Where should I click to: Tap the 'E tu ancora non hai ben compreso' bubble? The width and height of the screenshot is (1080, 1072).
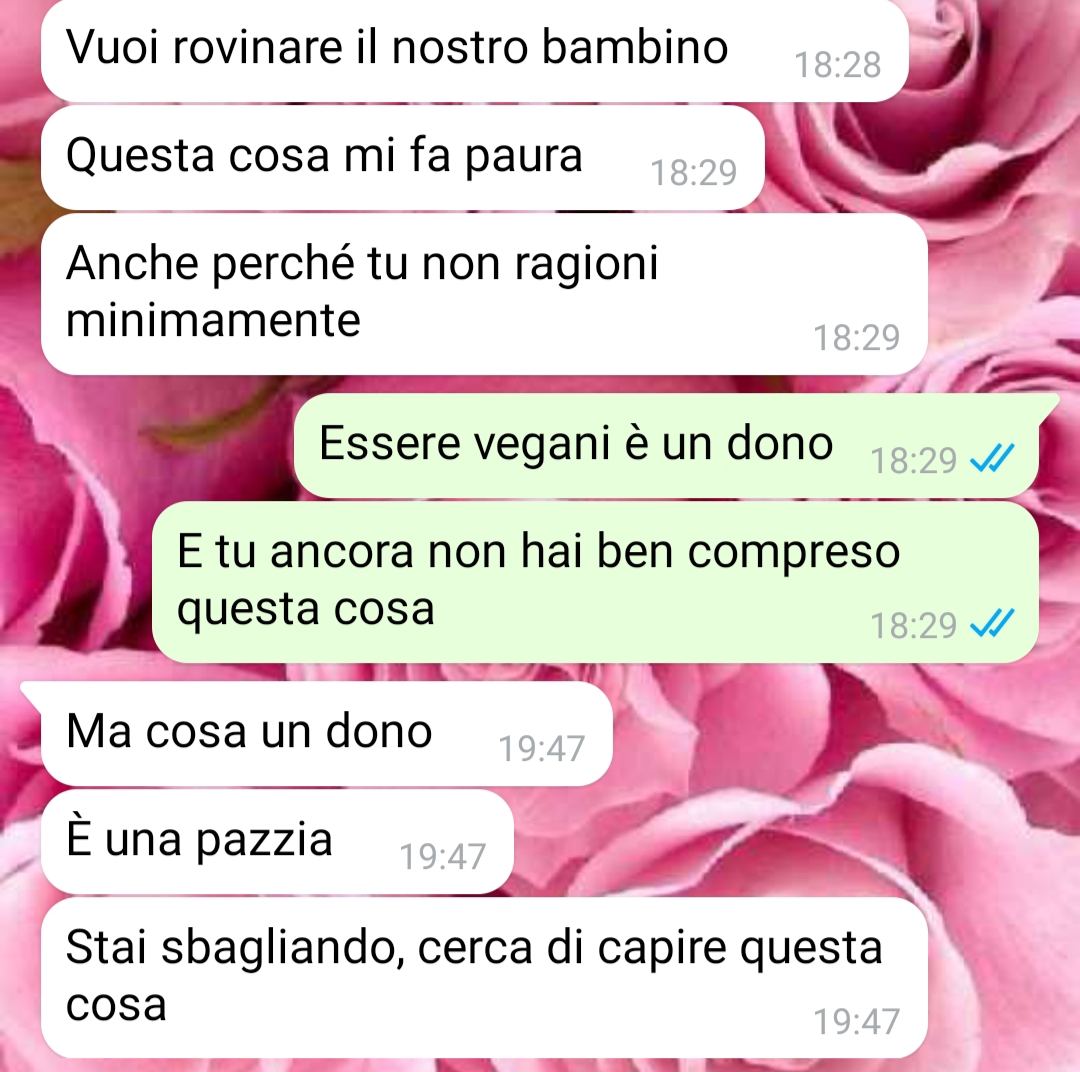click(595, 582)
